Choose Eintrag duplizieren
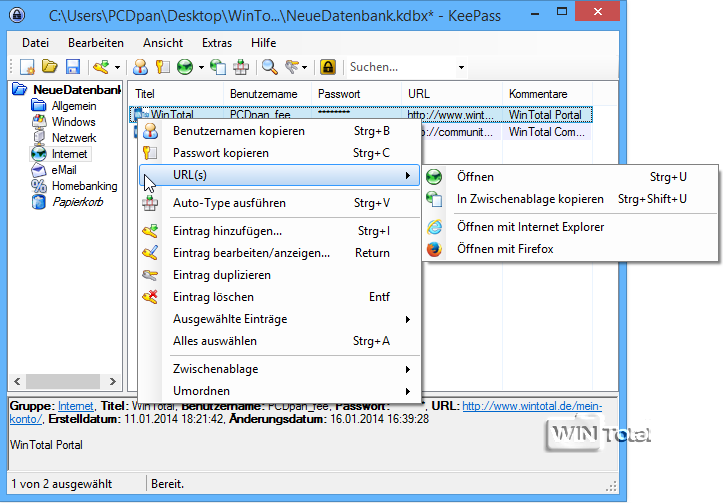 pos(279,275)
